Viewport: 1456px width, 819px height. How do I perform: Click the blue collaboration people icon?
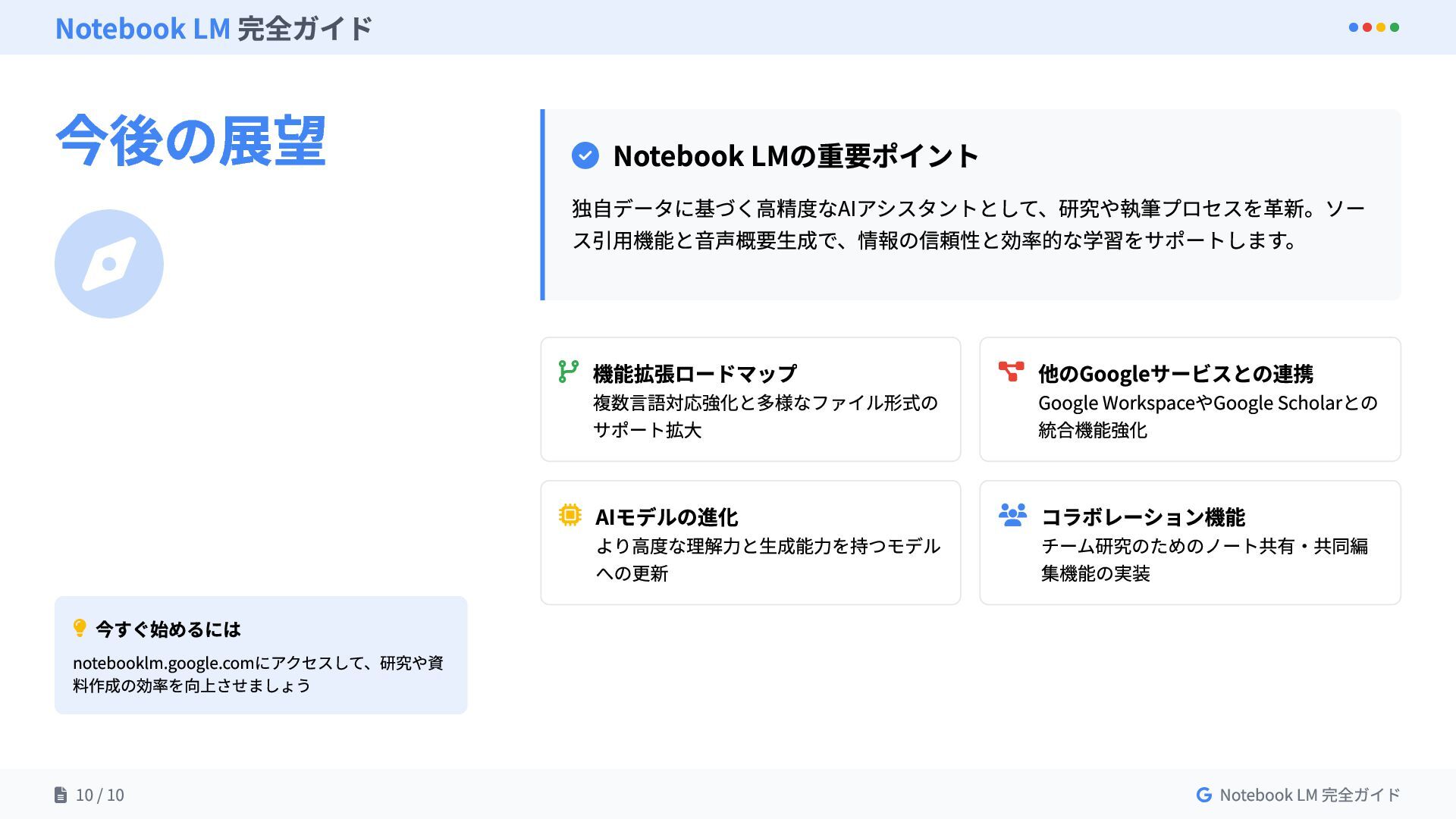(1012, 515)
